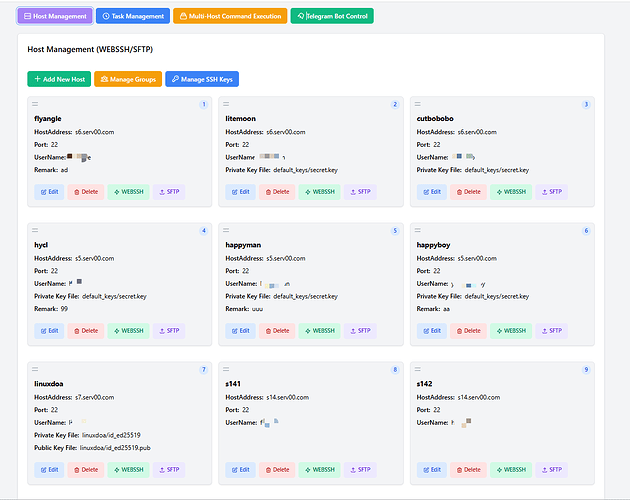Click the drag handle on the cutbobobo card

(418, 104)
